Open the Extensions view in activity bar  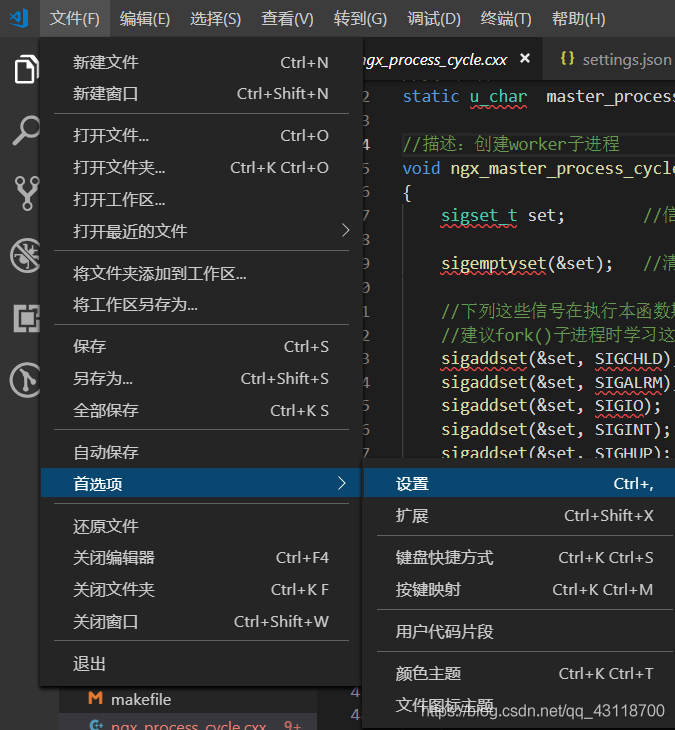[27, 318]
